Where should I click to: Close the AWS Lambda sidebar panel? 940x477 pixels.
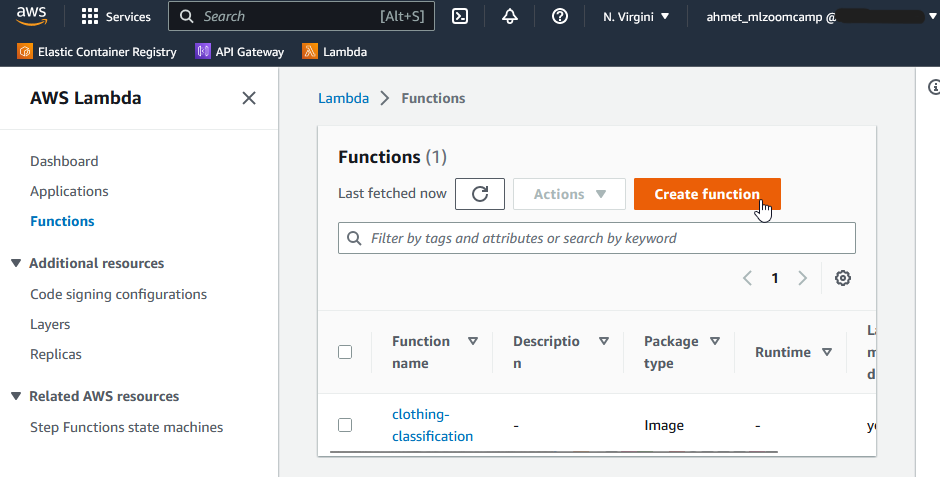[249, 98]
